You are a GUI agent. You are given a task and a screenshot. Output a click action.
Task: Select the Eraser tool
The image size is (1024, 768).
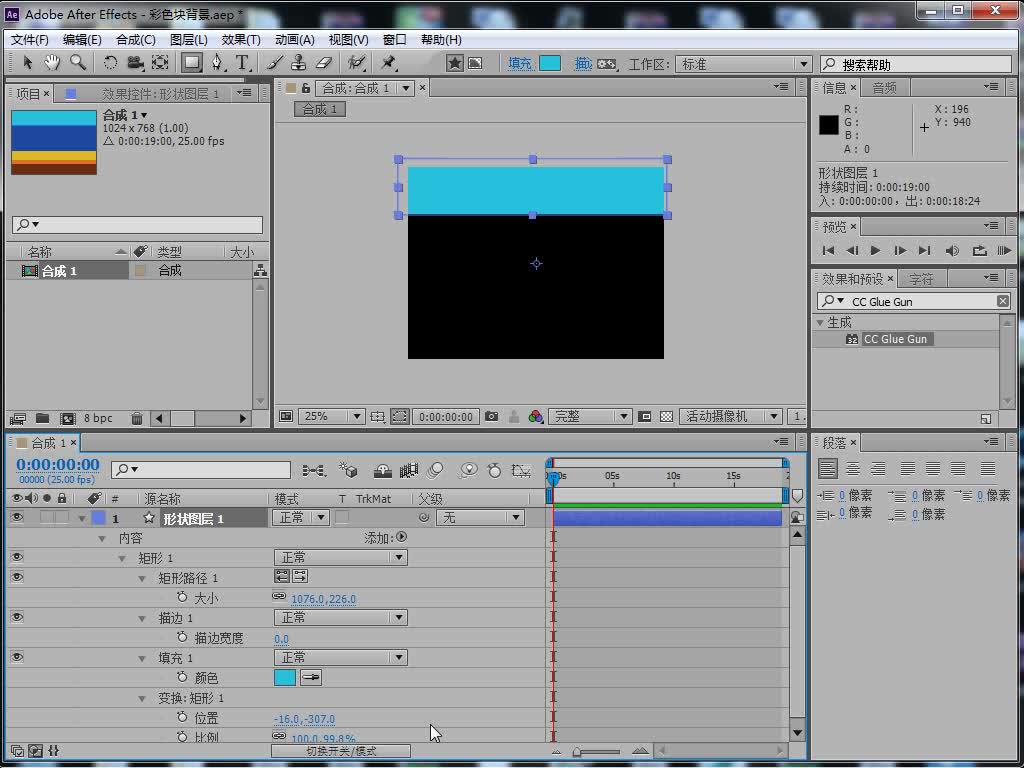coord(324,63)
